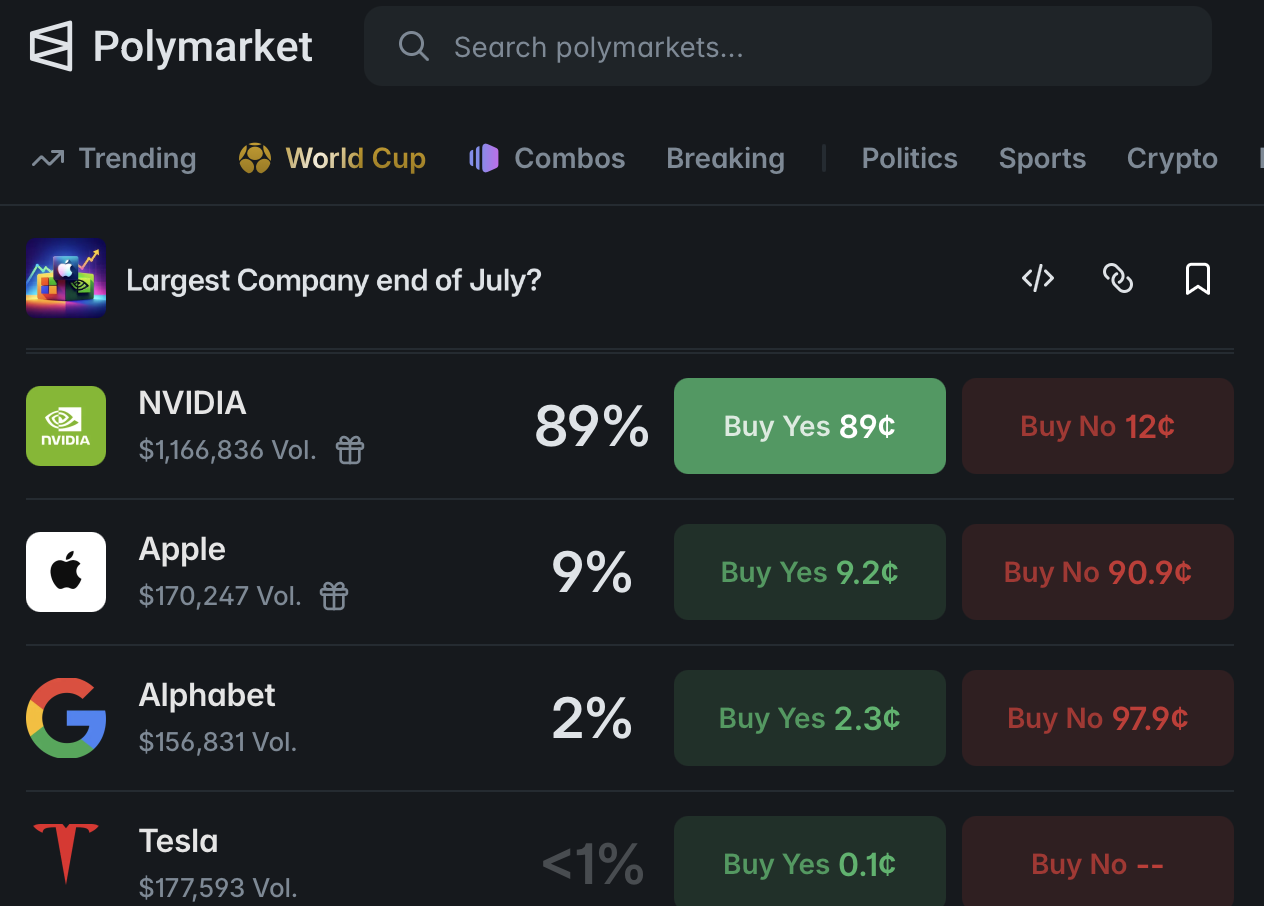Select the Alphabet Google logo

point(66,718)
